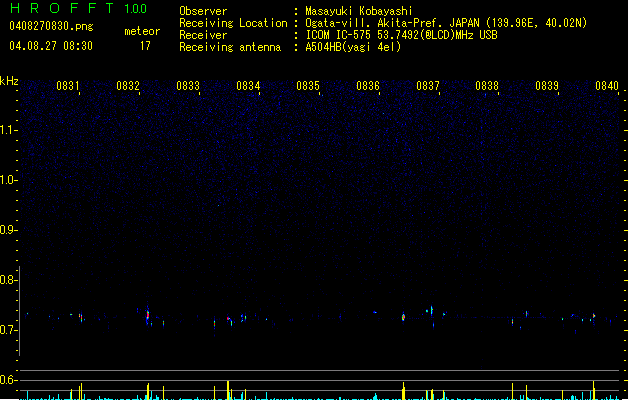
Task: Click the 0837 time marker
Action: pyautogui.click(x=428, y=86)
